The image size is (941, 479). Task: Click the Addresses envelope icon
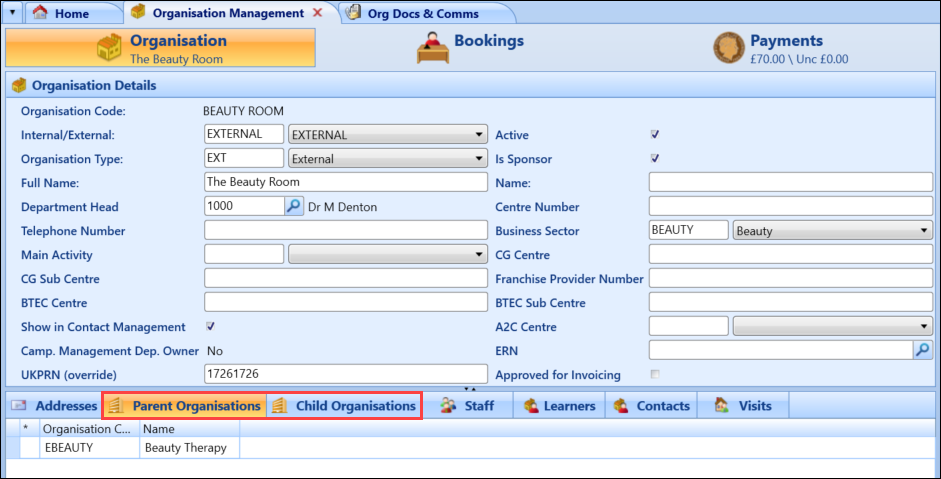19,405
